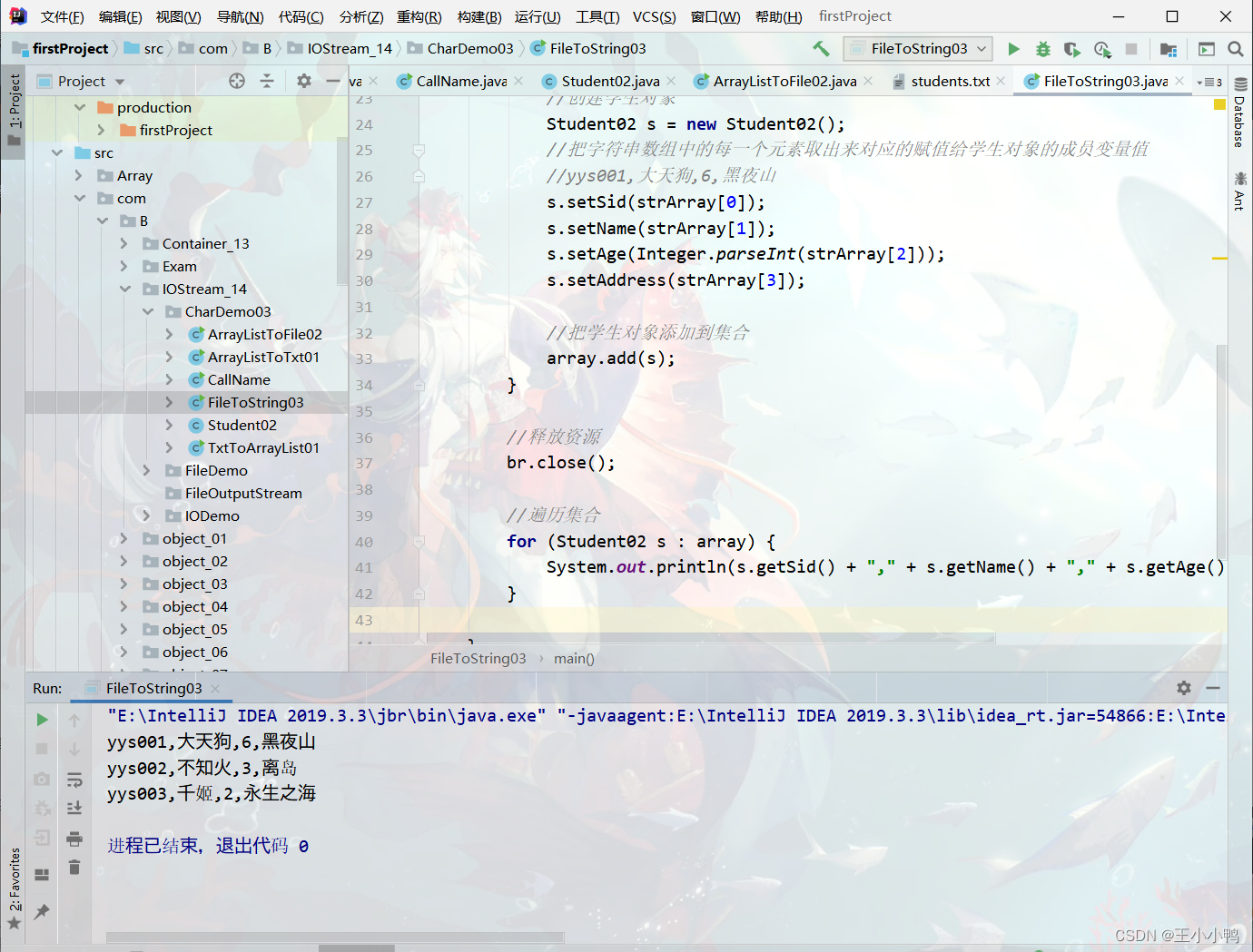The width and height of the screenshot is (1253, 952).
Task: Click the Build project hammer icon
Action: (821, 48)
